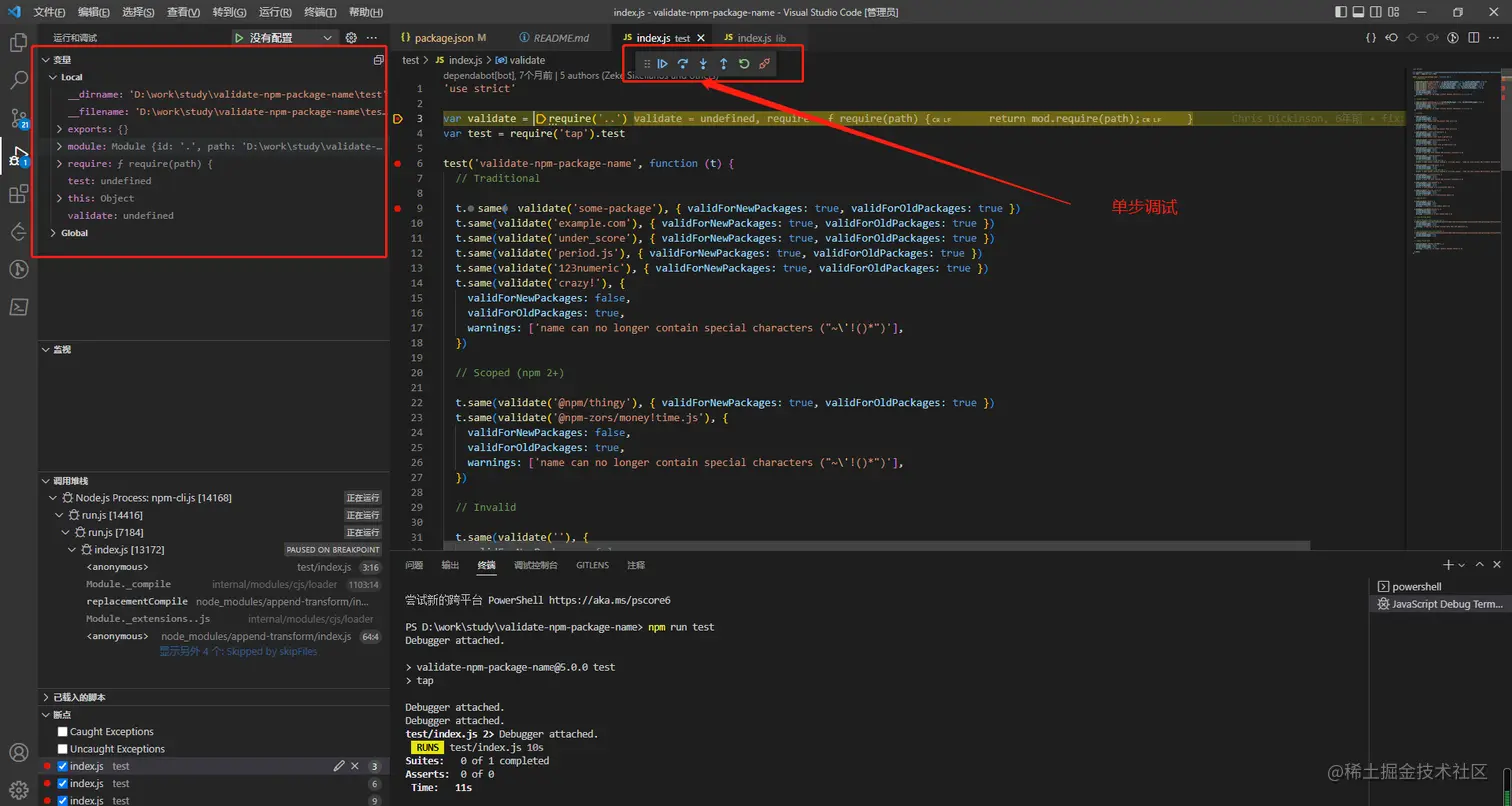Open launch.json with the debug gear icon
Viewport: 1512px width, 806px height.
pyautogui.click(x=351, y=38)
